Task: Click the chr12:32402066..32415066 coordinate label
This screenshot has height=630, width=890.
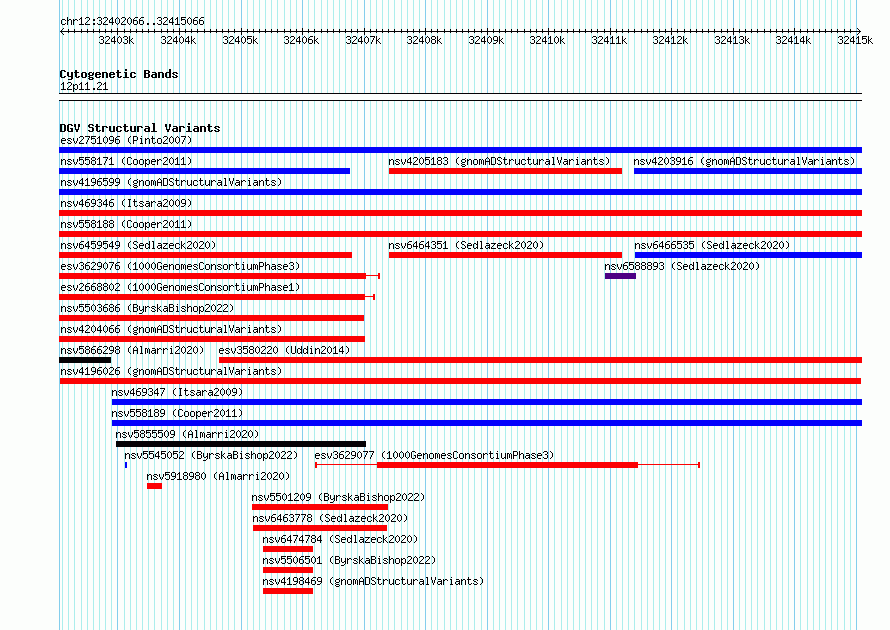Action: [132, 21]
